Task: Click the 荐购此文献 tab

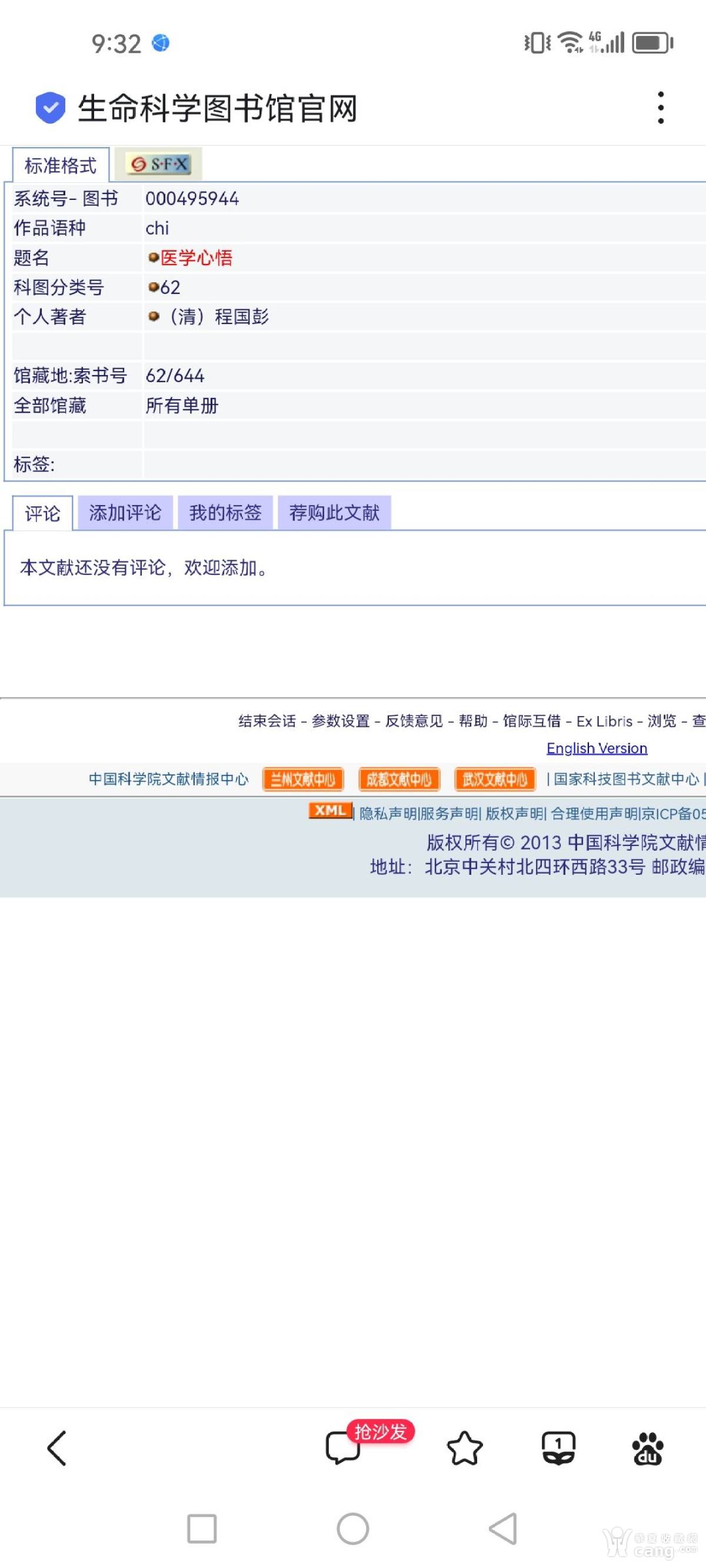Action: coord(334,513)
